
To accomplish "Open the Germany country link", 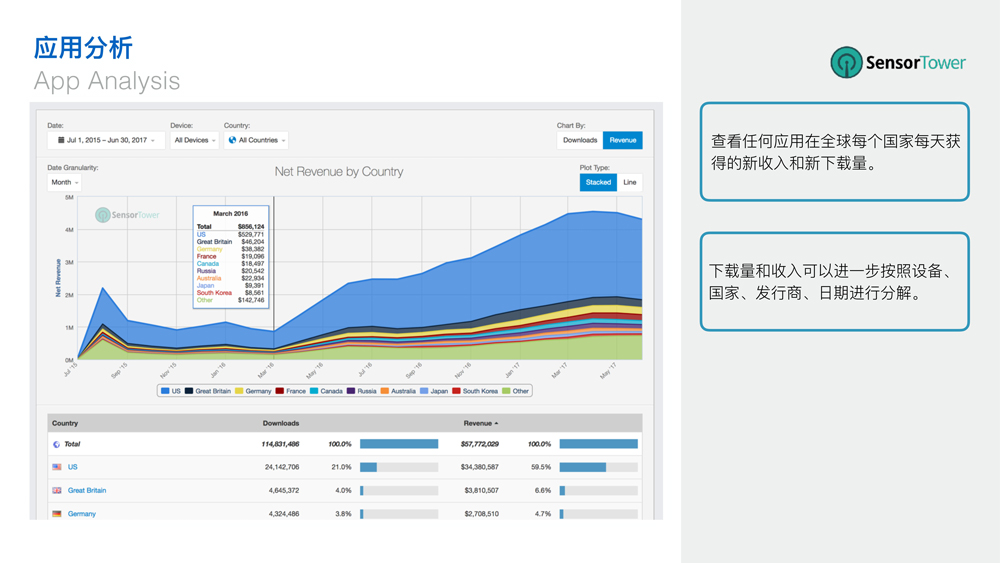I will [82, 514].
